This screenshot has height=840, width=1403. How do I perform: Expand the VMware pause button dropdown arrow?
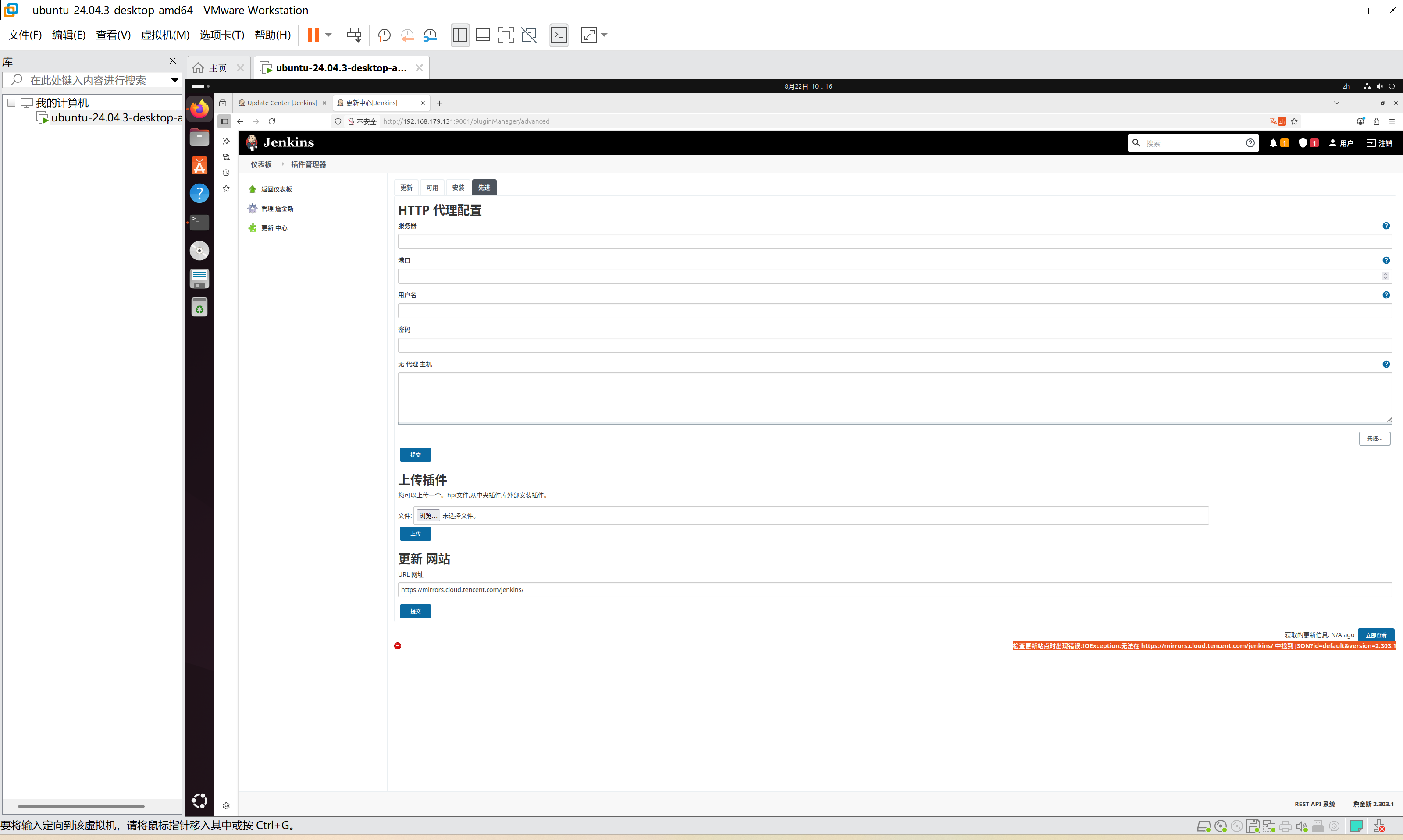(328, 35)
